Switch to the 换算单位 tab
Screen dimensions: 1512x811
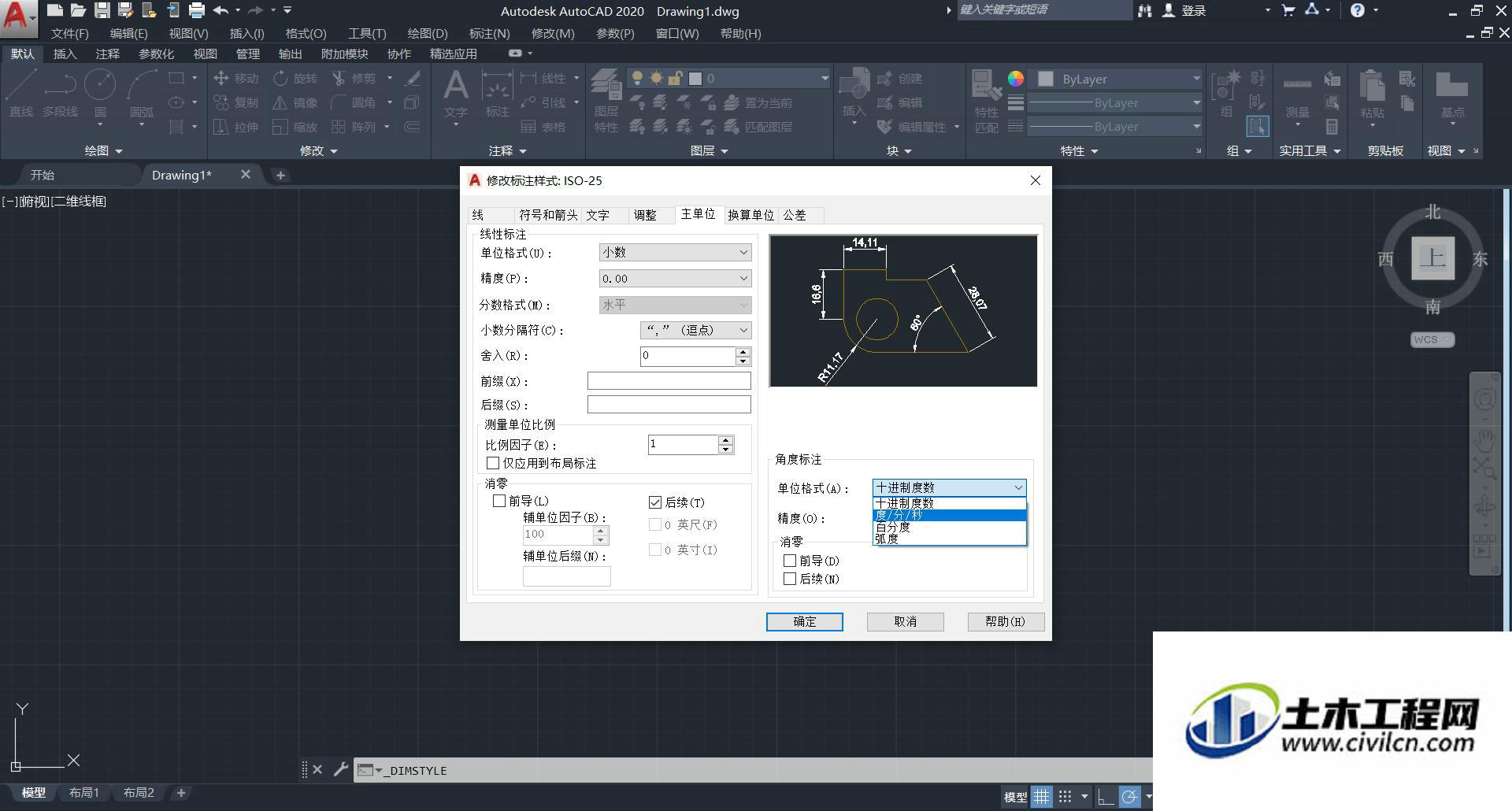coord(751,215)
